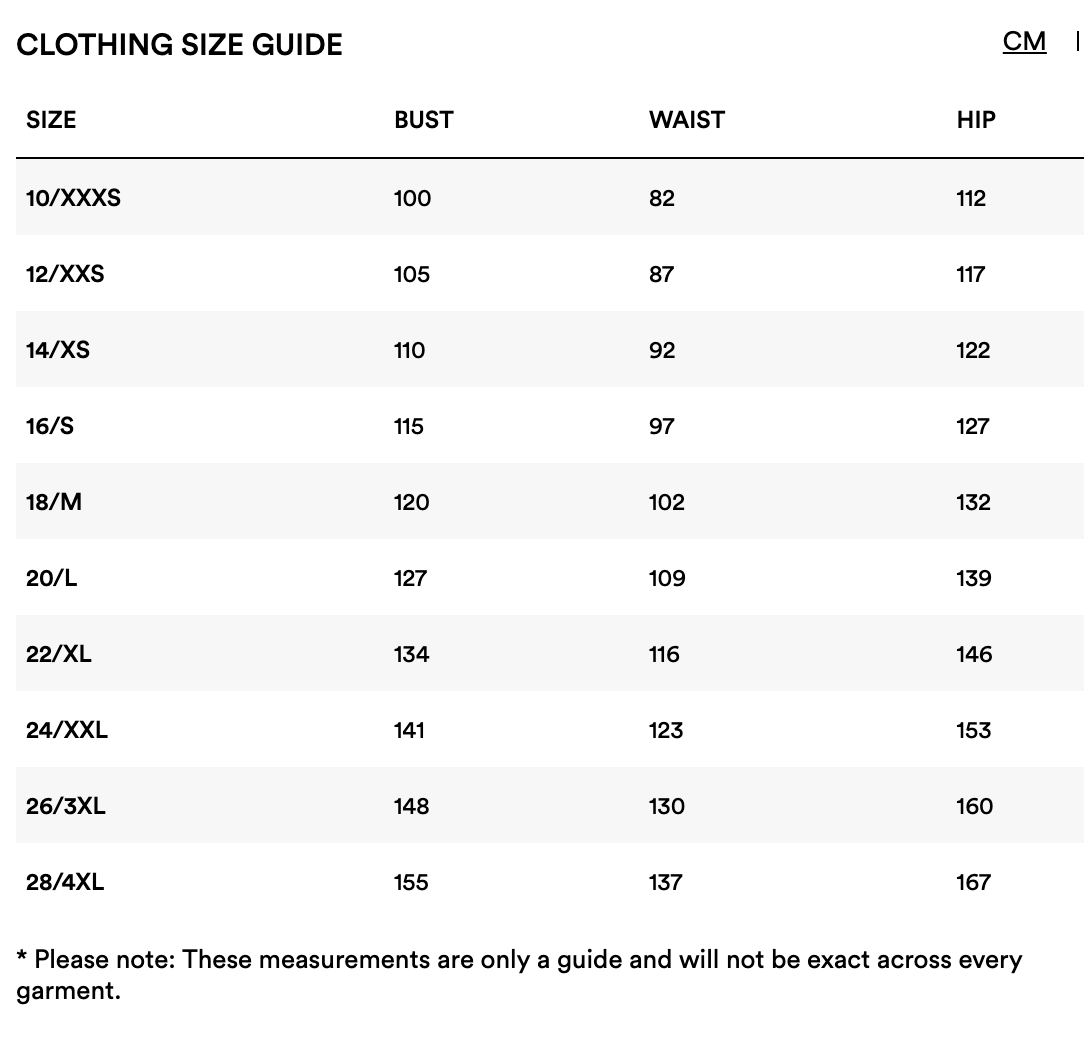Select the 24/XXL size row label
Screen dimensions: 1084x1040
(x=67, y=730)
